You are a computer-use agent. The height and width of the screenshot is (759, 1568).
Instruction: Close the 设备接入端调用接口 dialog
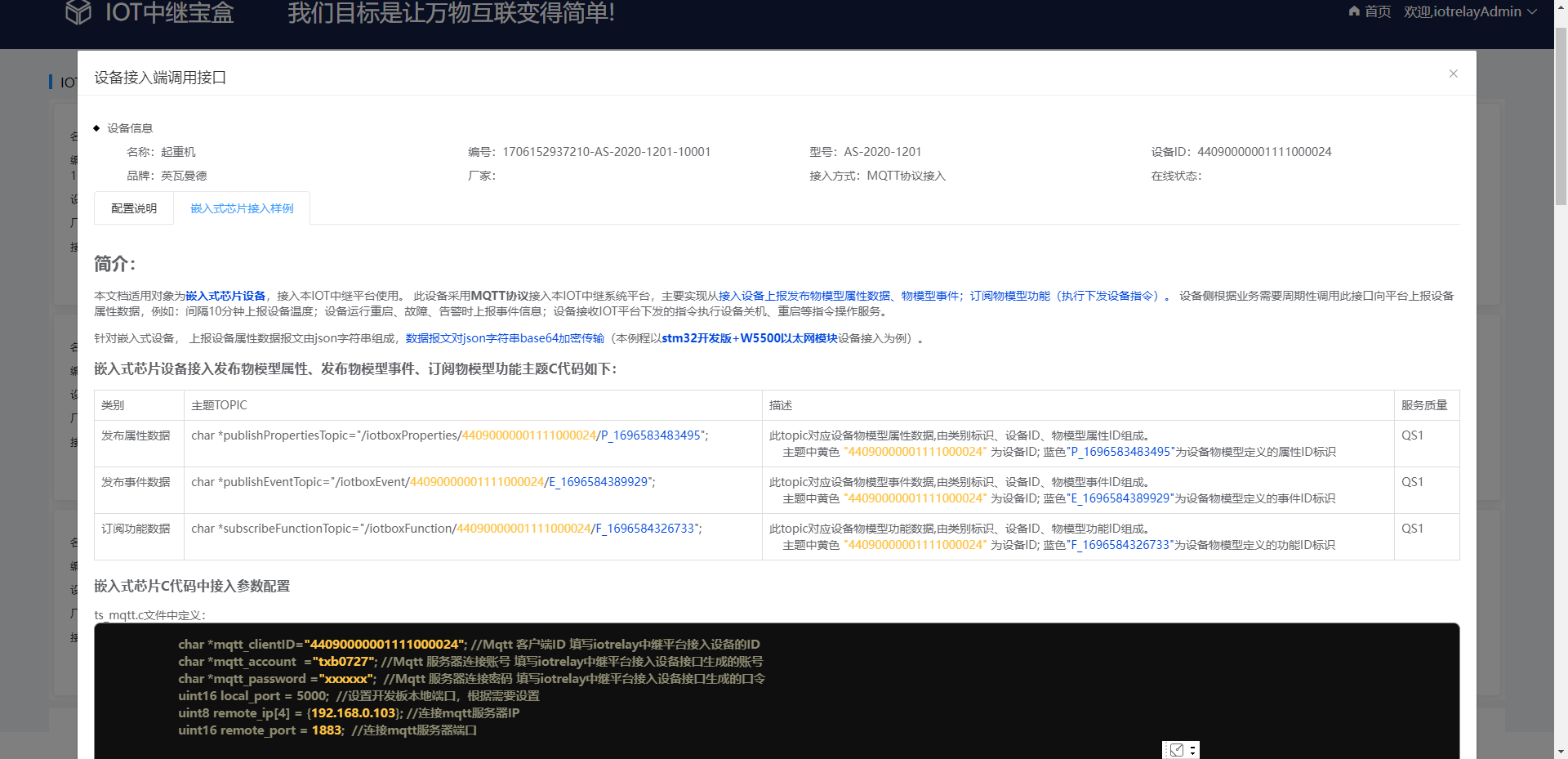tap(1454, 74)
